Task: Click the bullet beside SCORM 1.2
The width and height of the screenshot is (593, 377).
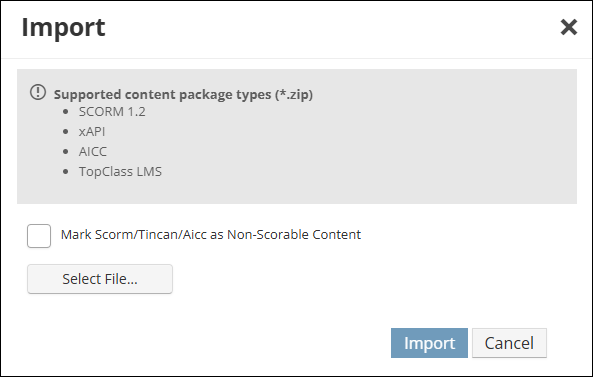Action: click(x=66, y=112)
